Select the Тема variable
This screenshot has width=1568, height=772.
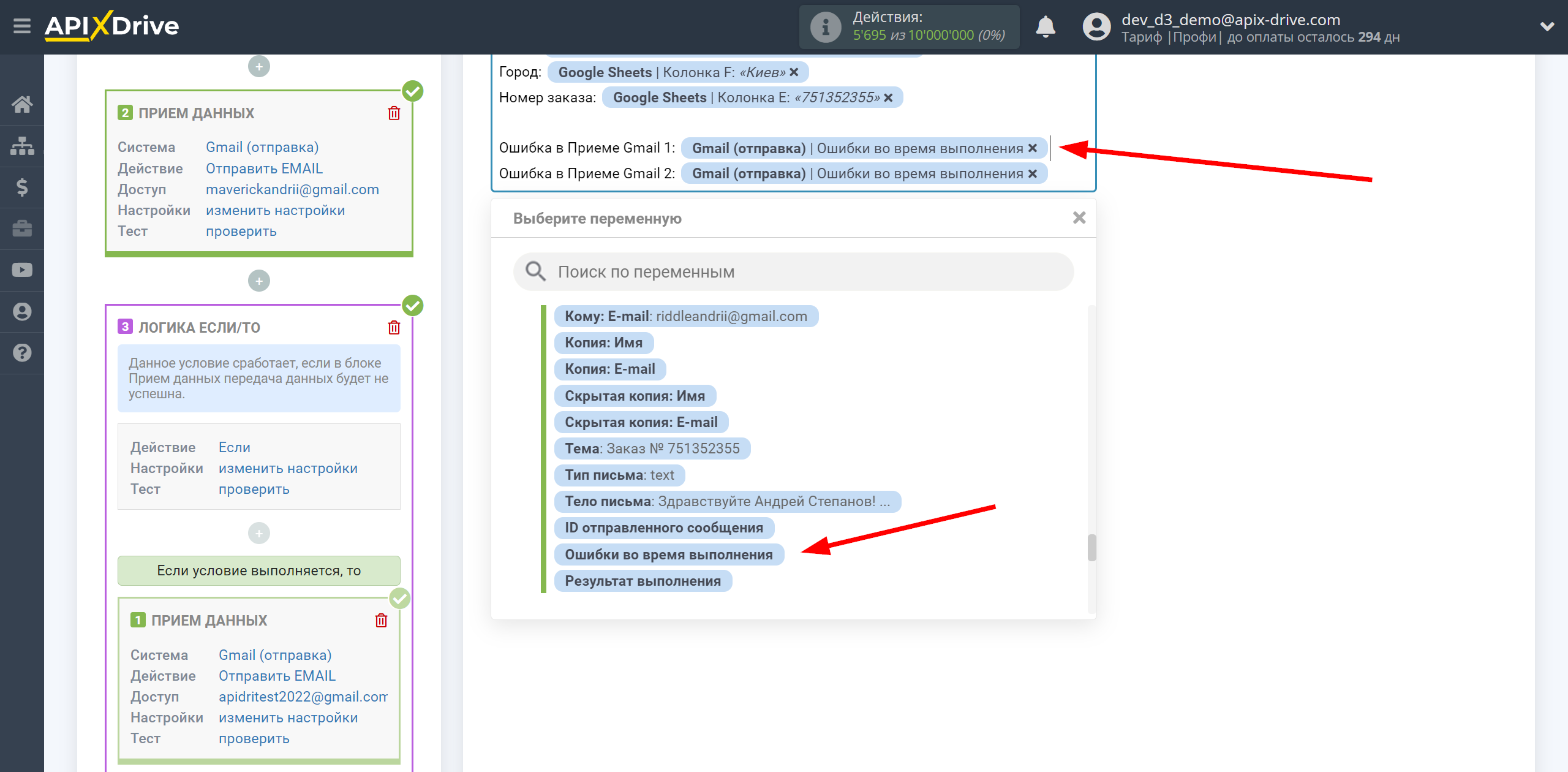652,448
